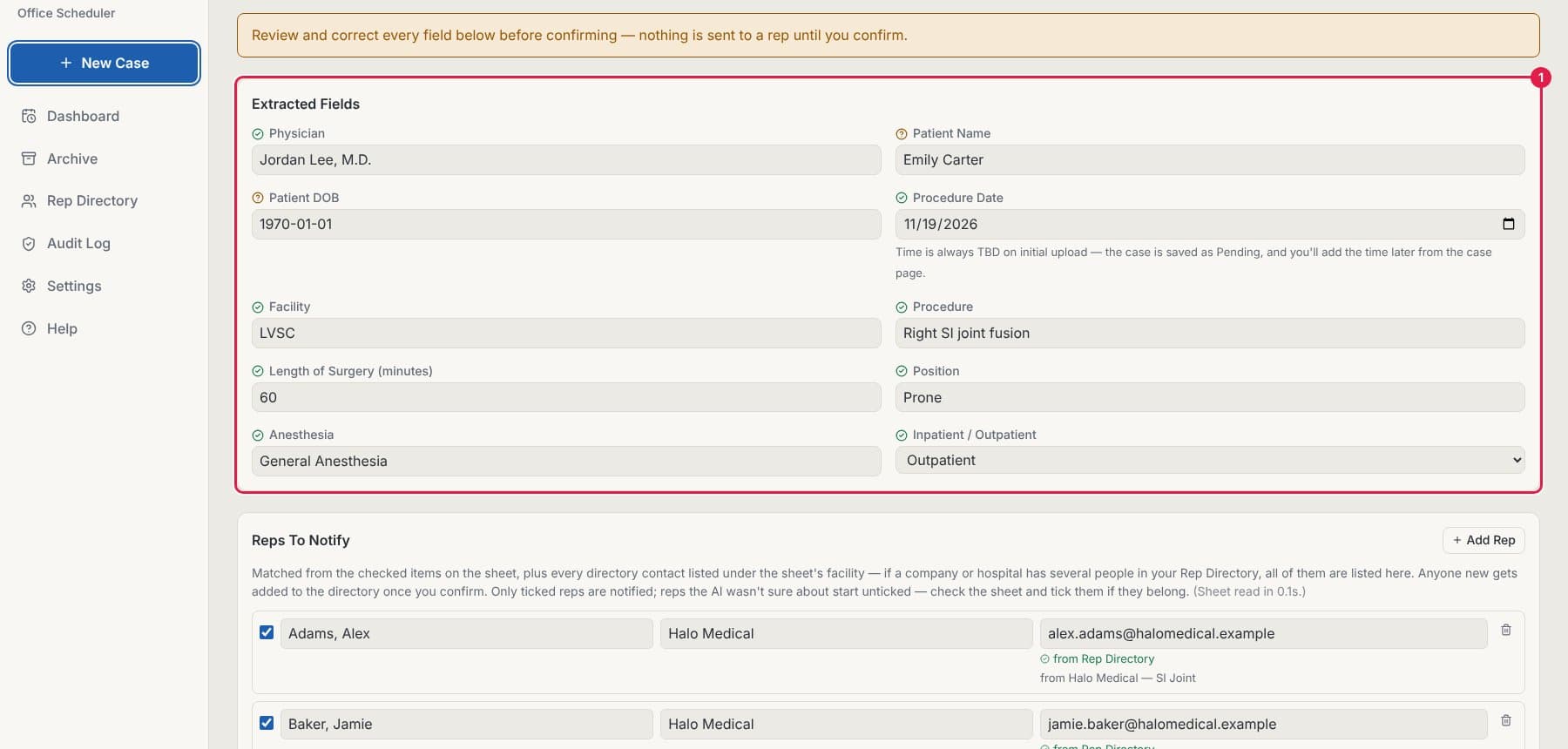Click the jamie.baker@halomedical.example email field
The height and width of the screenshot is (749, 1568).
1263,724
